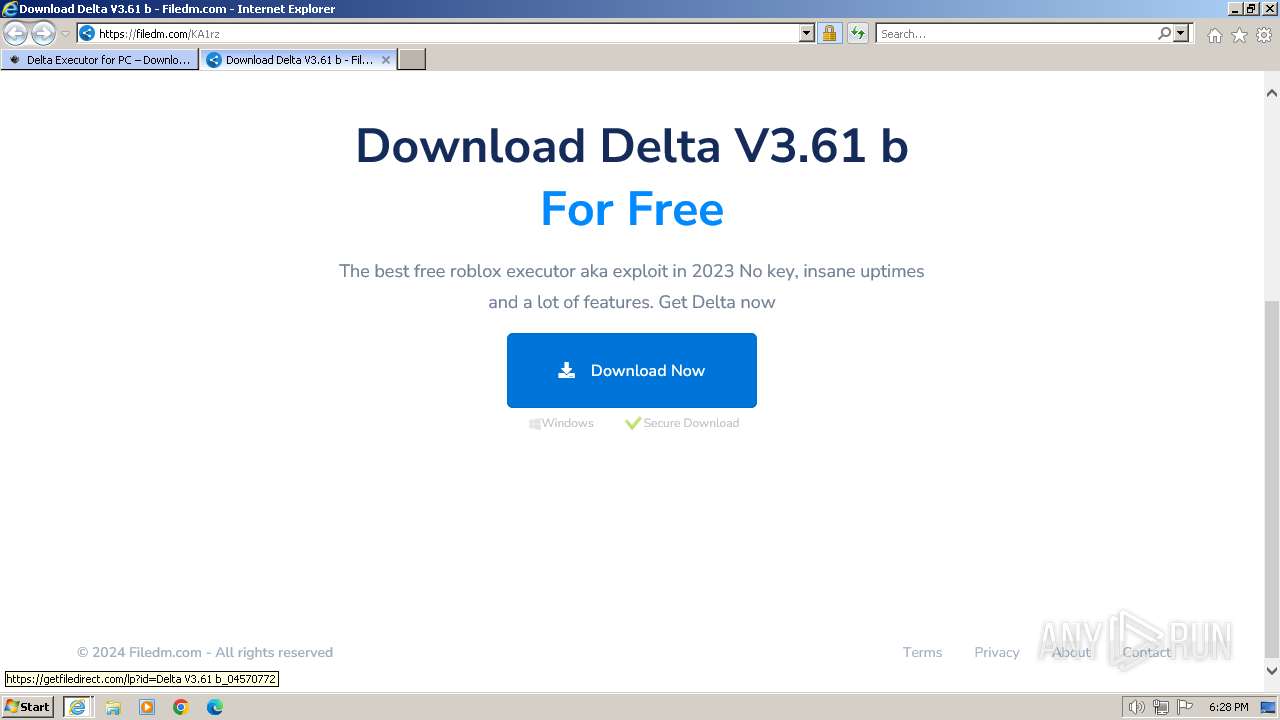
Task: Open the About footer link
Action: pos(1071,652)
